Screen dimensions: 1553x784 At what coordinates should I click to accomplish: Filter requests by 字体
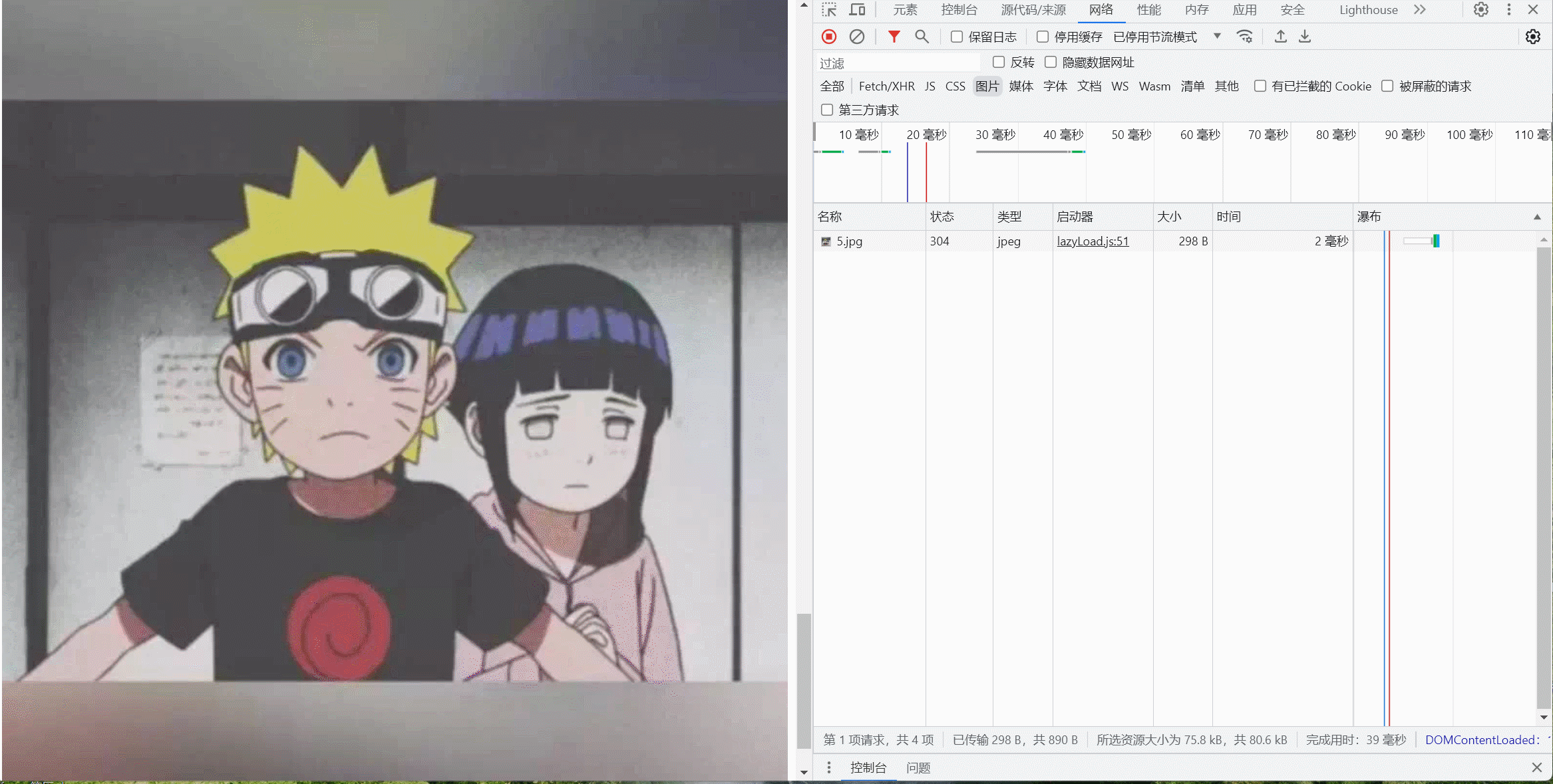(1055, 86)
